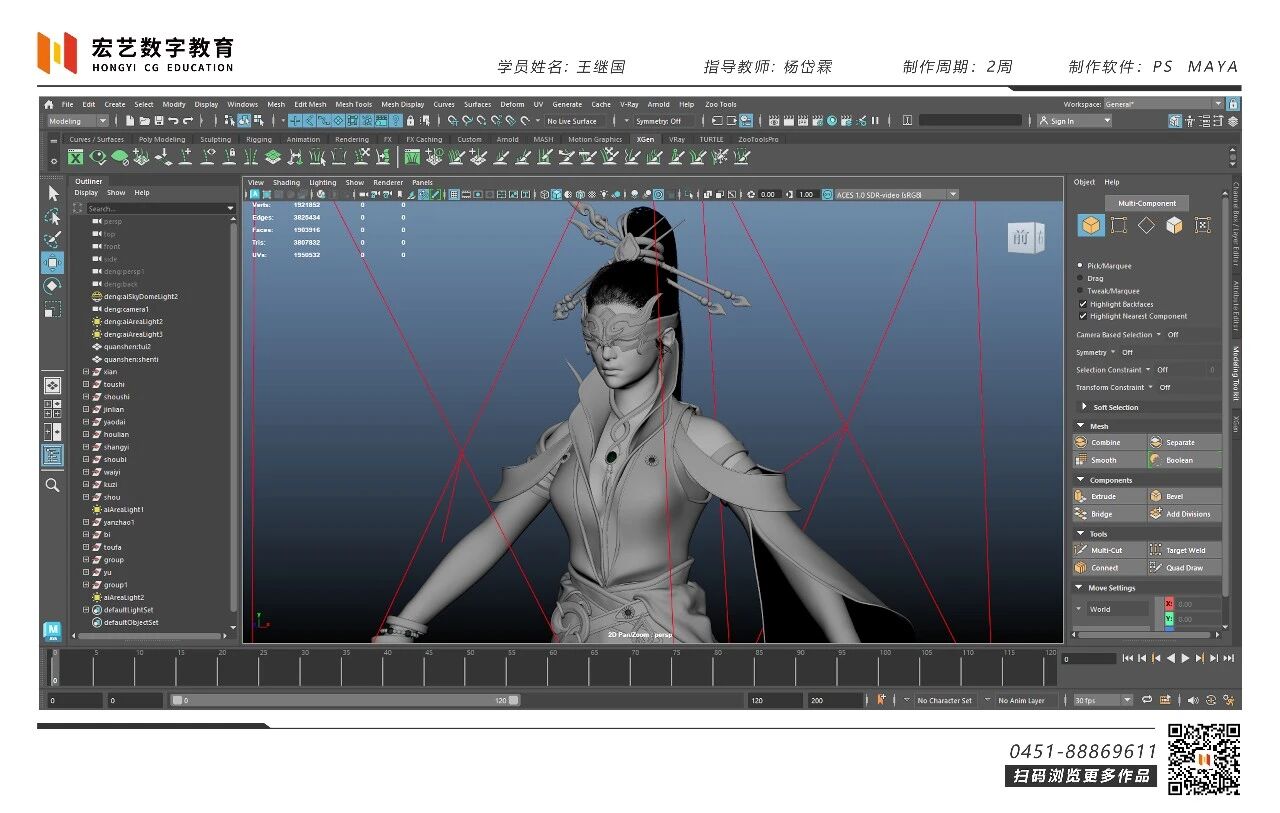Click the XGen eye preview shelf icon

(98, 157)
